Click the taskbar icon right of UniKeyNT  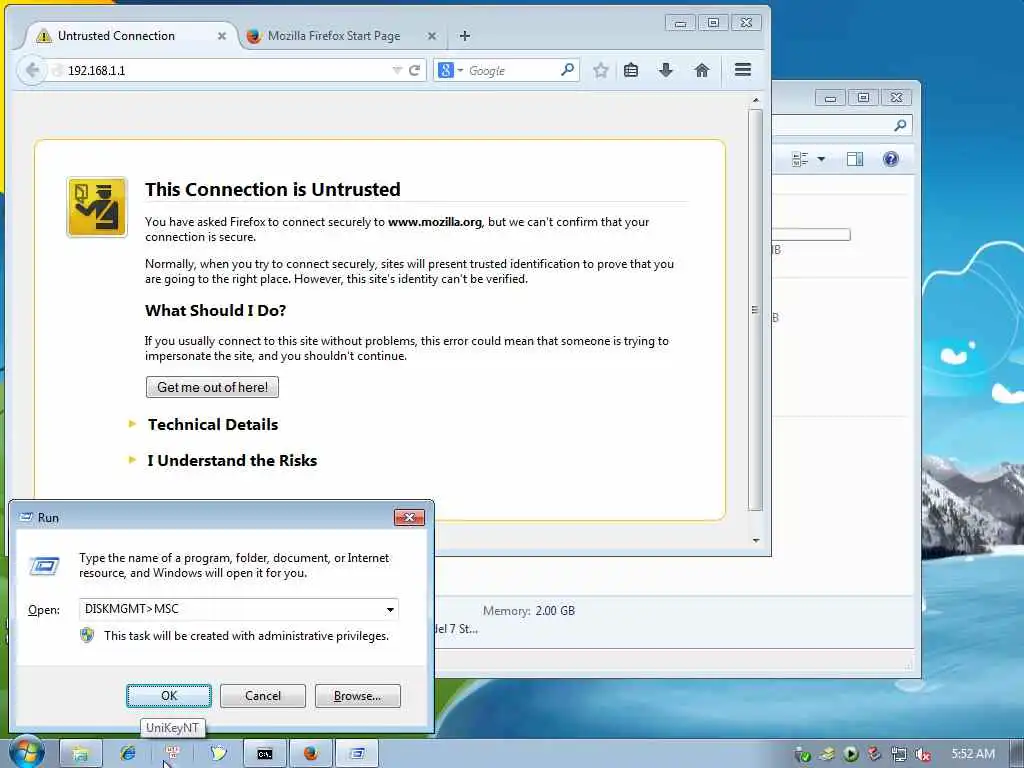pos(218,754)
